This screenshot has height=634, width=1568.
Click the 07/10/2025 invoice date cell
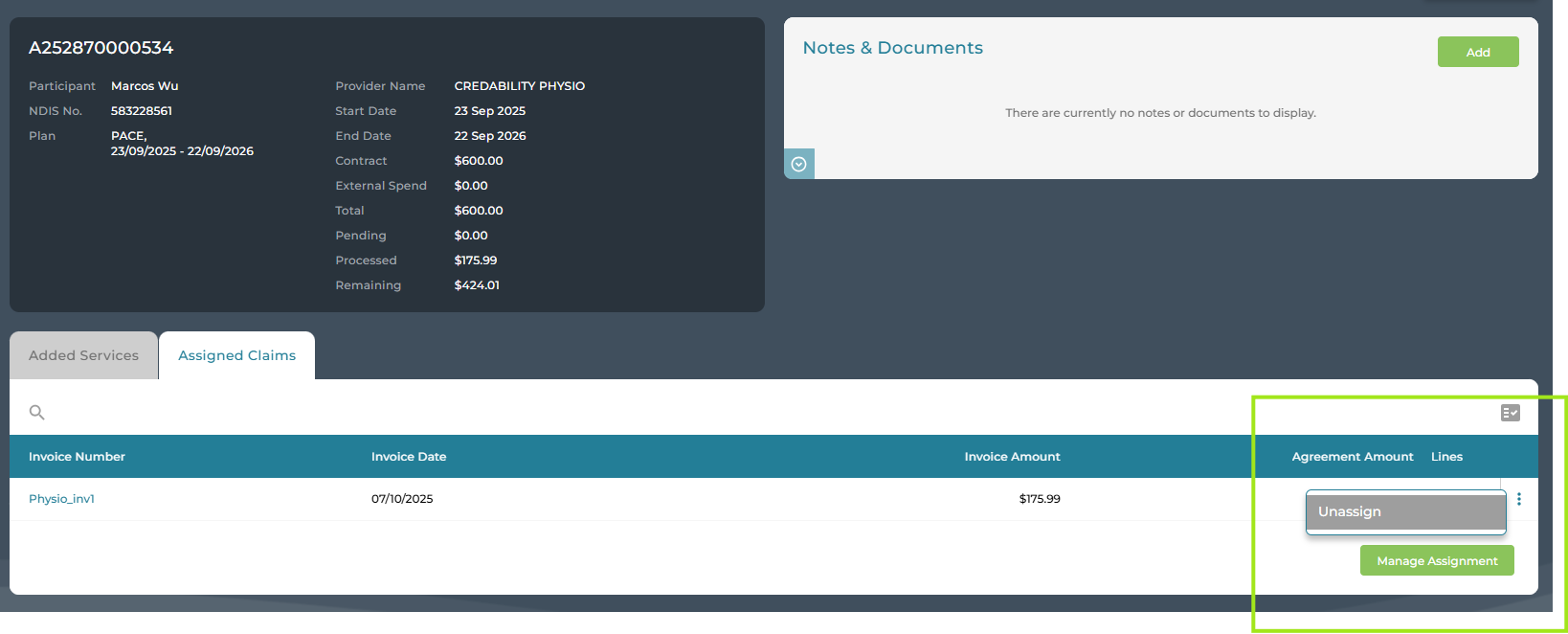402,499
